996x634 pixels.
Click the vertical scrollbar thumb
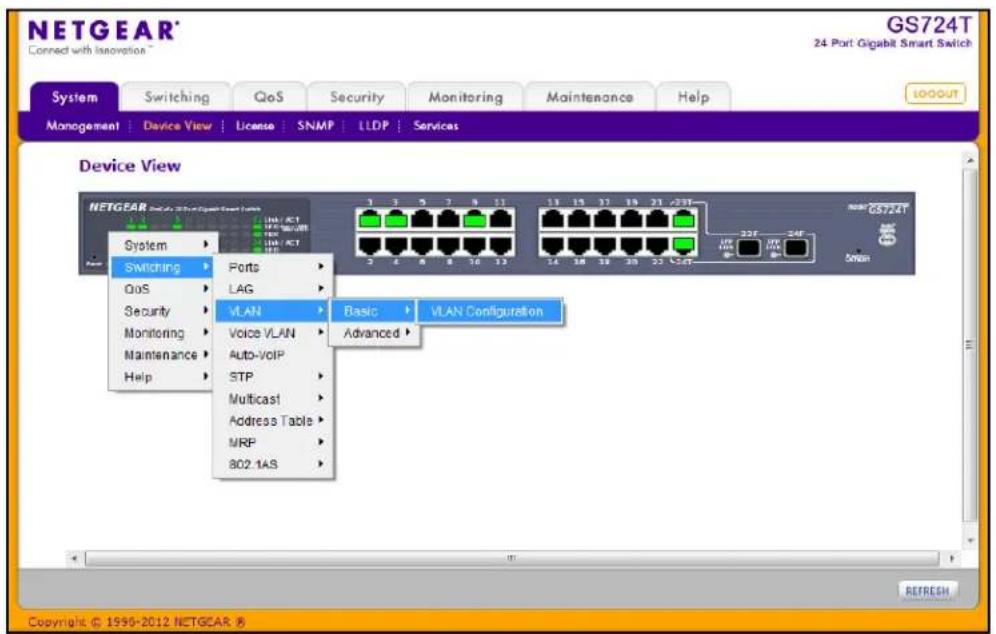coord(969,346)
